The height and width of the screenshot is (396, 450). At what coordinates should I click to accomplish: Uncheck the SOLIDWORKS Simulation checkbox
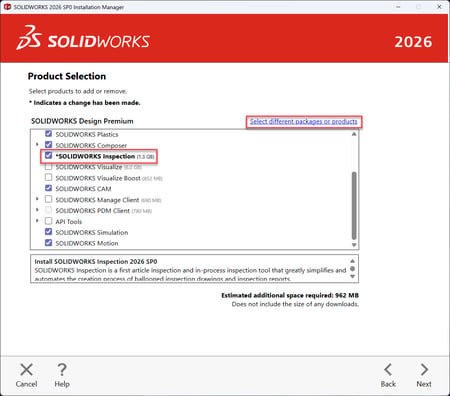pos(48,232)
